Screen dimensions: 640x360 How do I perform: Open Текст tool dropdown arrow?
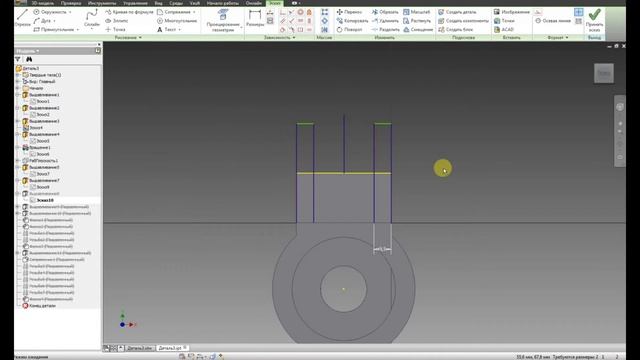[x=179, y=30]
